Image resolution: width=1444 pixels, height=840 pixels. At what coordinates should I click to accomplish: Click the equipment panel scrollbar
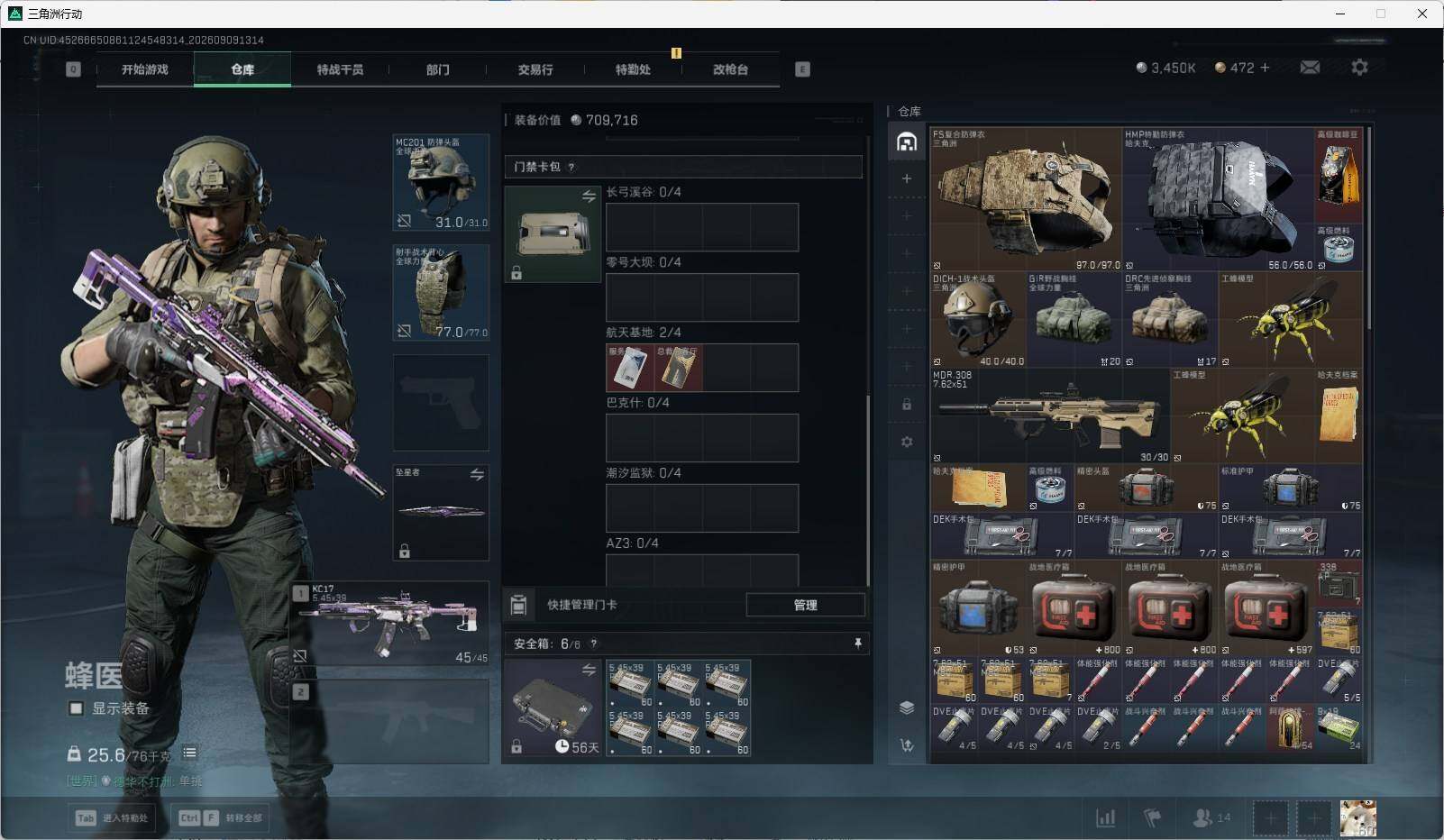point(868,490)
